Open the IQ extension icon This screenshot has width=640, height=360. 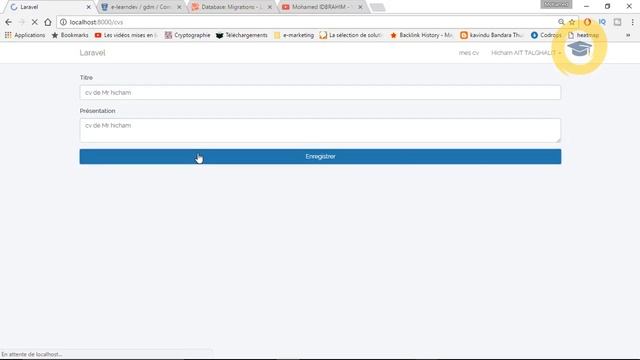point(602,22)
